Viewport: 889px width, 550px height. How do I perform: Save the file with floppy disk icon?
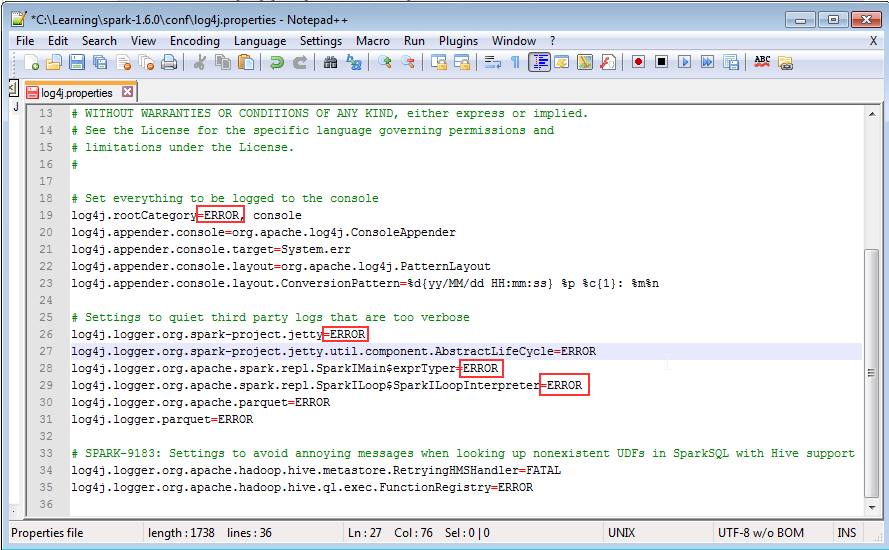click(x=77, y=62)
